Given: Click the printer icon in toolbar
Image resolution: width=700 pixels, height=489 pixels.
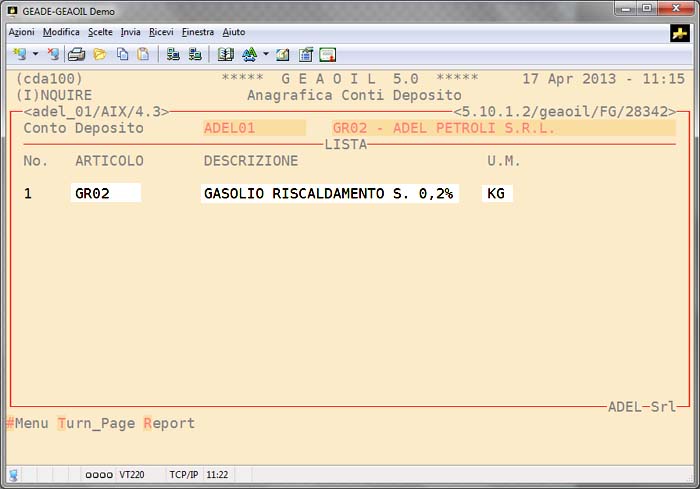Looking at the screenshot, I should click(77, 54).
